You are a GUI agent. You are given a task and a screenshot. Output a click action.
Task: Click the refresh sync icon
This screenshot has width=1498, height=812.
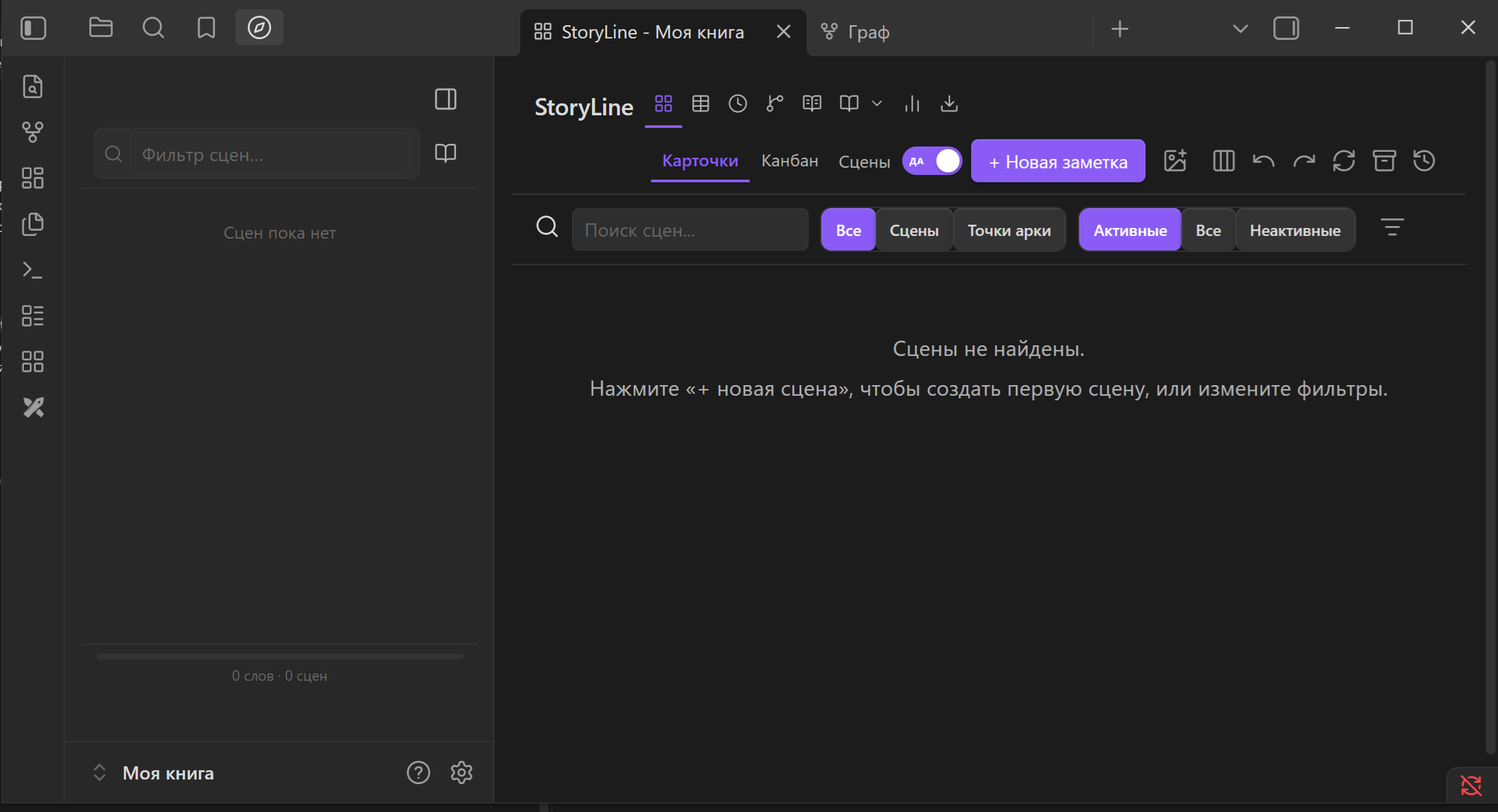(x=1344, y=161)
